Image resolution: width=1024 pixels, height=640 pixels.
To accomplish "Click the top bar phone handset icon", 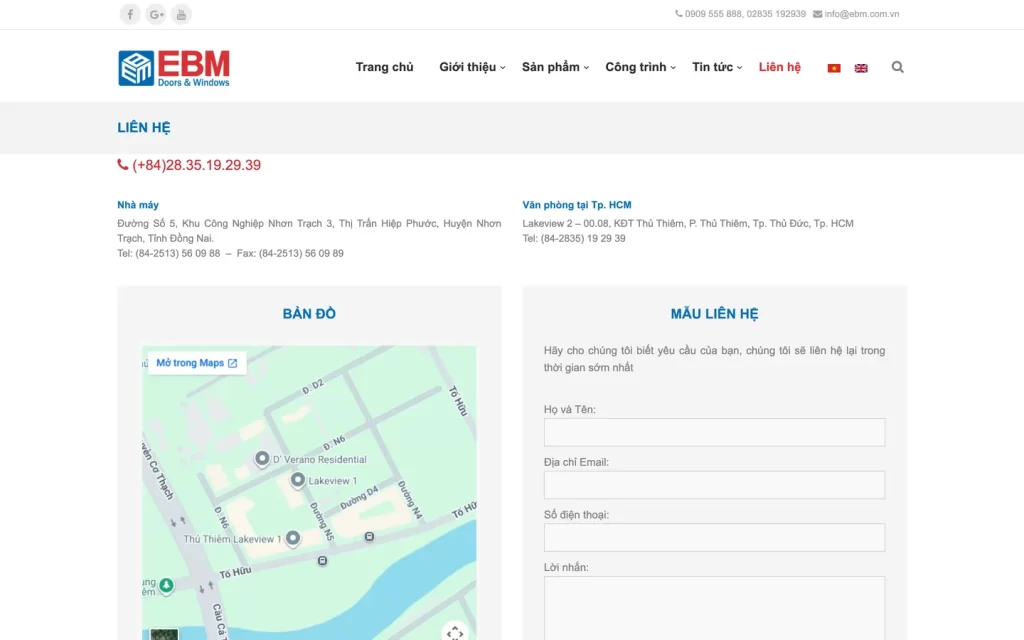I will point(679,14).
